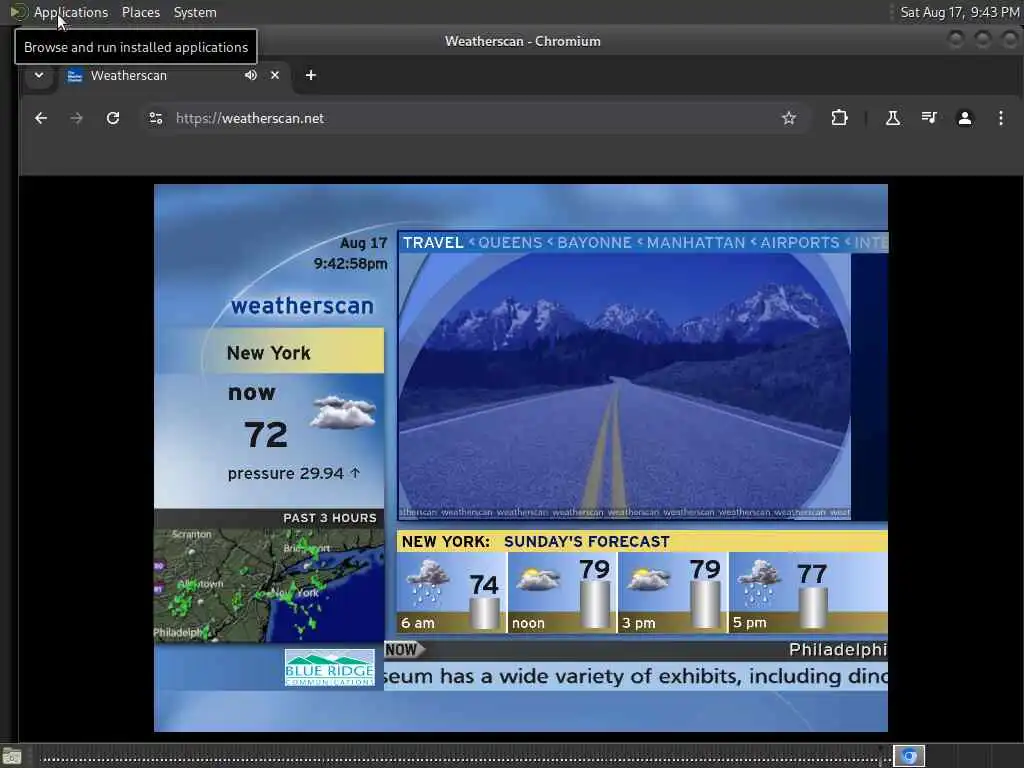Open the Places menu

140,12
